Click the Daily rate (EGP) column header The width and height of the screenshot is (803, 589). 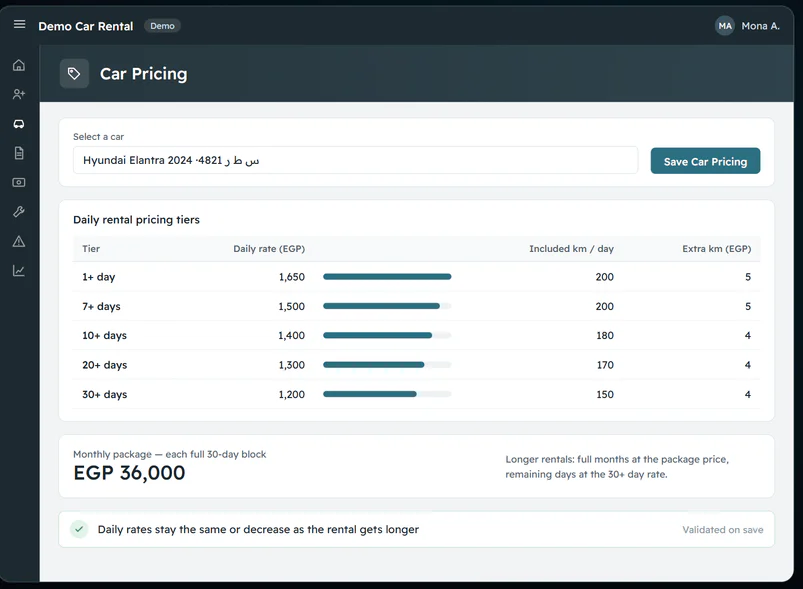(x=269, y=249)
